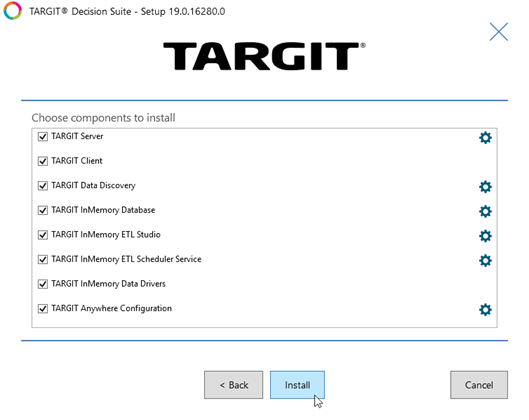Uncheck TARGIT Anywhere Configuration checkbox

tap(43, 309)
